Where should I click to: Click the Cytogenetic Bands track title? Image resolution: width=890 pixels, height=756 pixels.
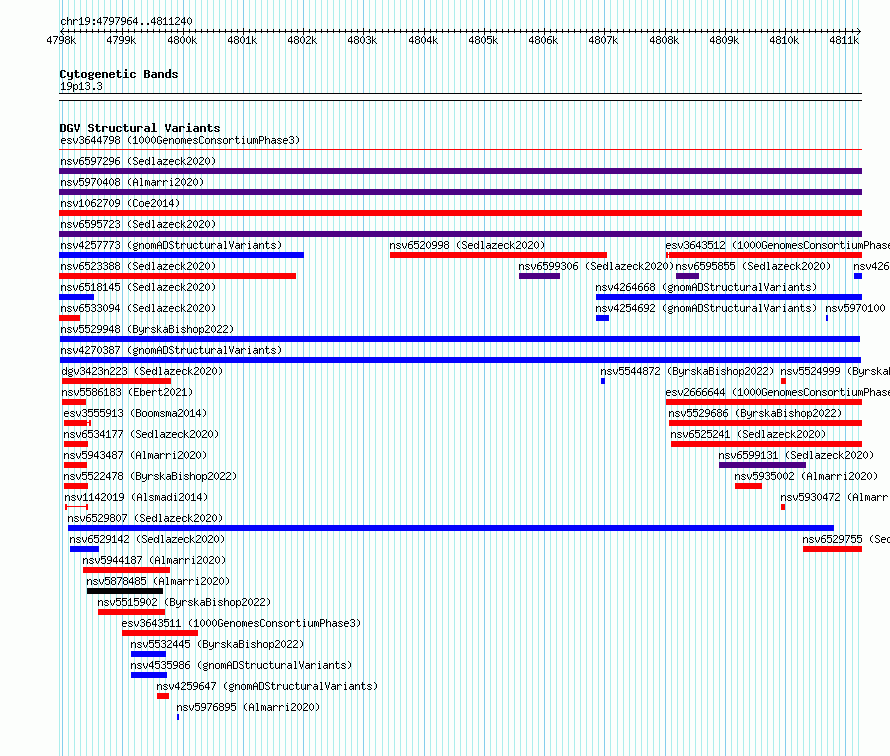click(x=119, y=74)
